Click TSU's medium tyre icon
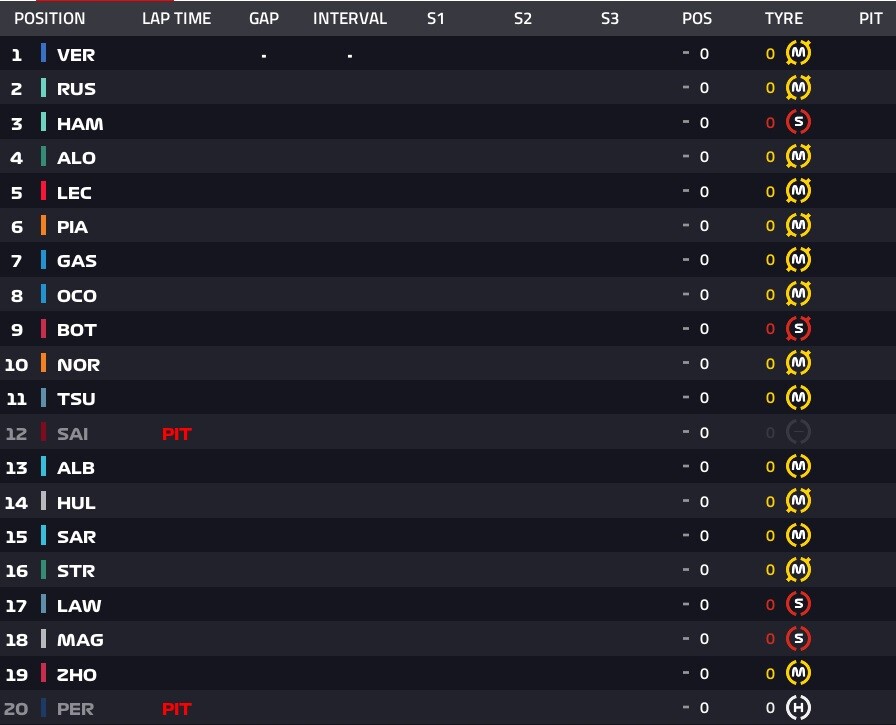896x725 pixels. (798, 398)
